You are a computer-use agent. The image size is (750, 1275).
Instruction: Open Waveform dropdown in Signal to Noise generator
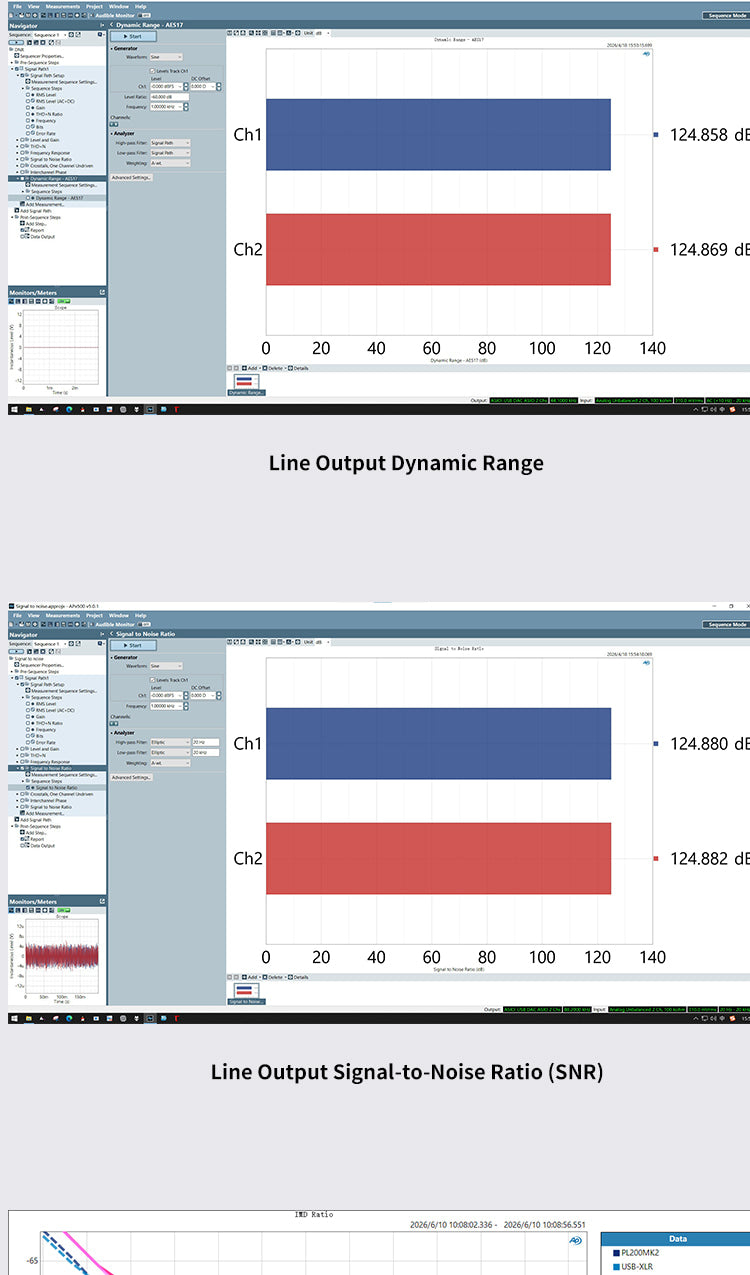[166, 665]
